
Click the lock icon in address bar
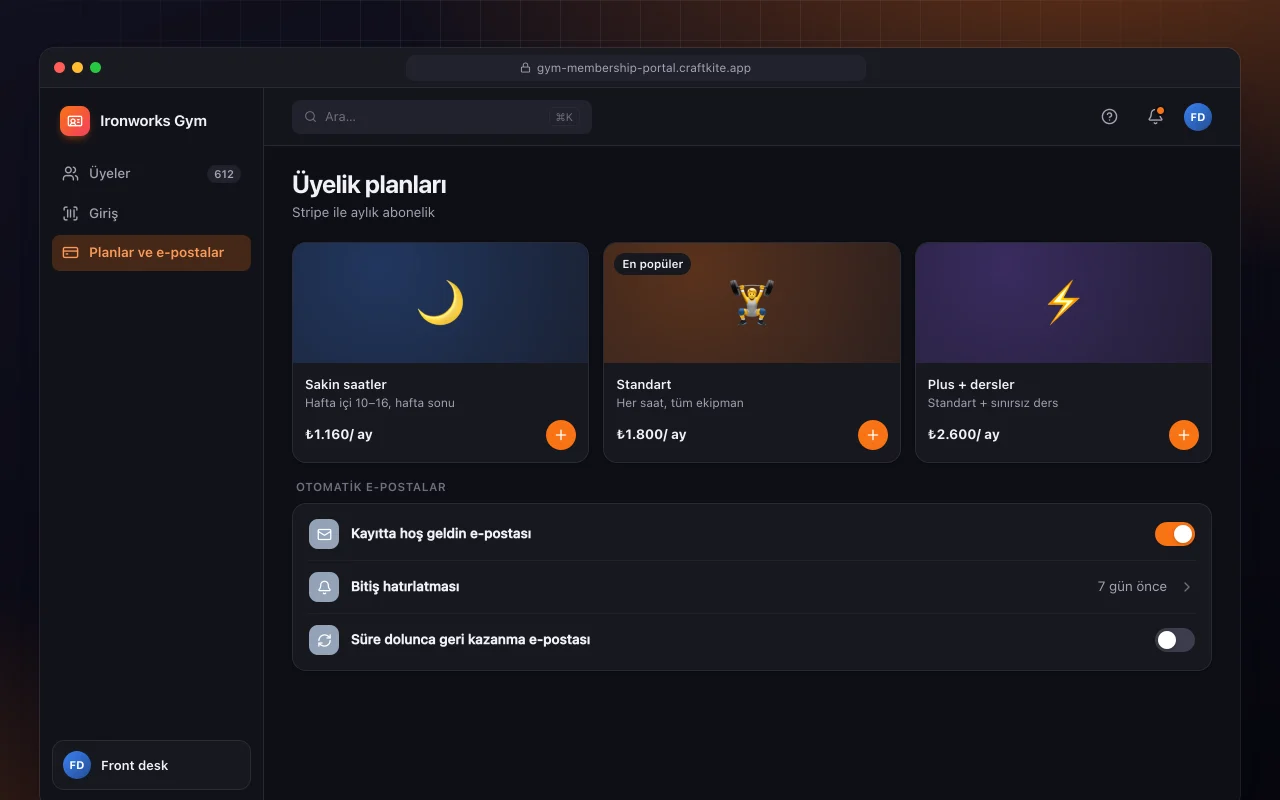point(525,68)
